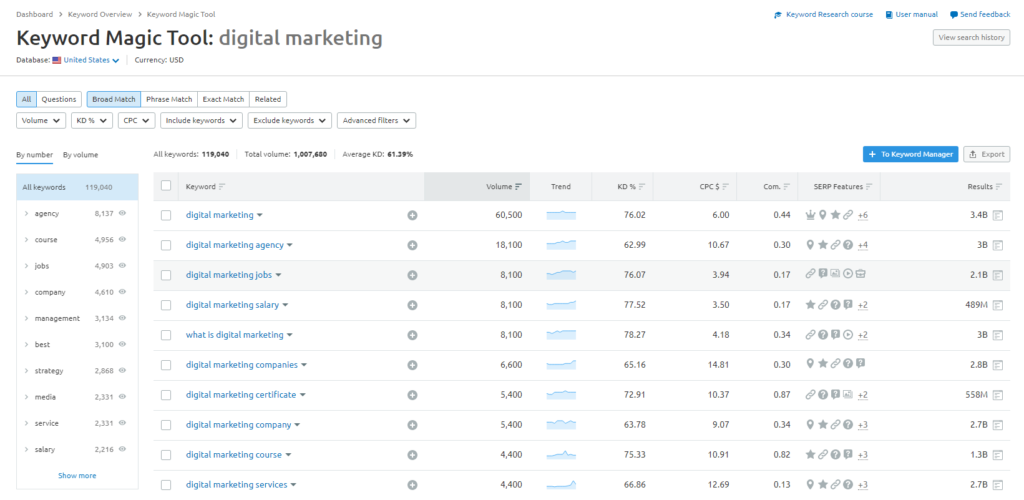The image size is (1024, 500).
Task: Open the KD % filter dropdown
Action: (92, 121)
